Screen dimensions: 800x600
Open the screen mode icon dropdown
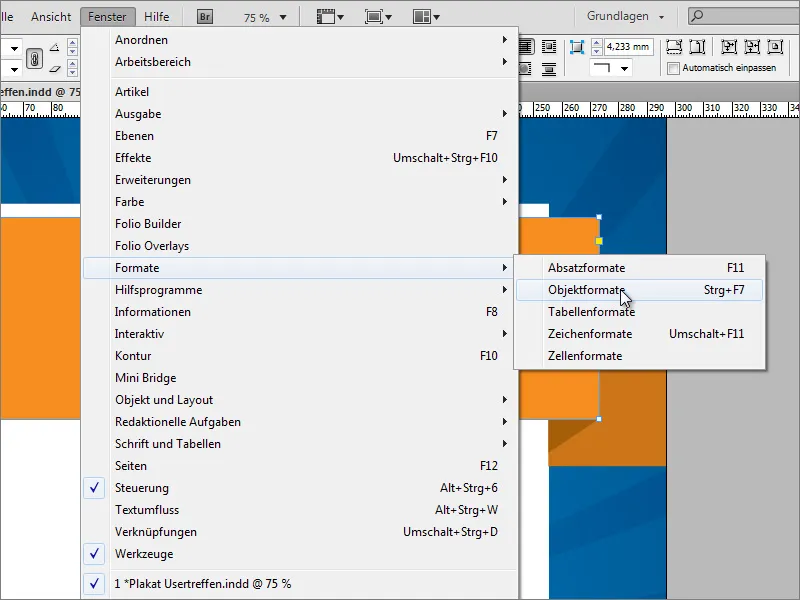click(x=378, y=17)
